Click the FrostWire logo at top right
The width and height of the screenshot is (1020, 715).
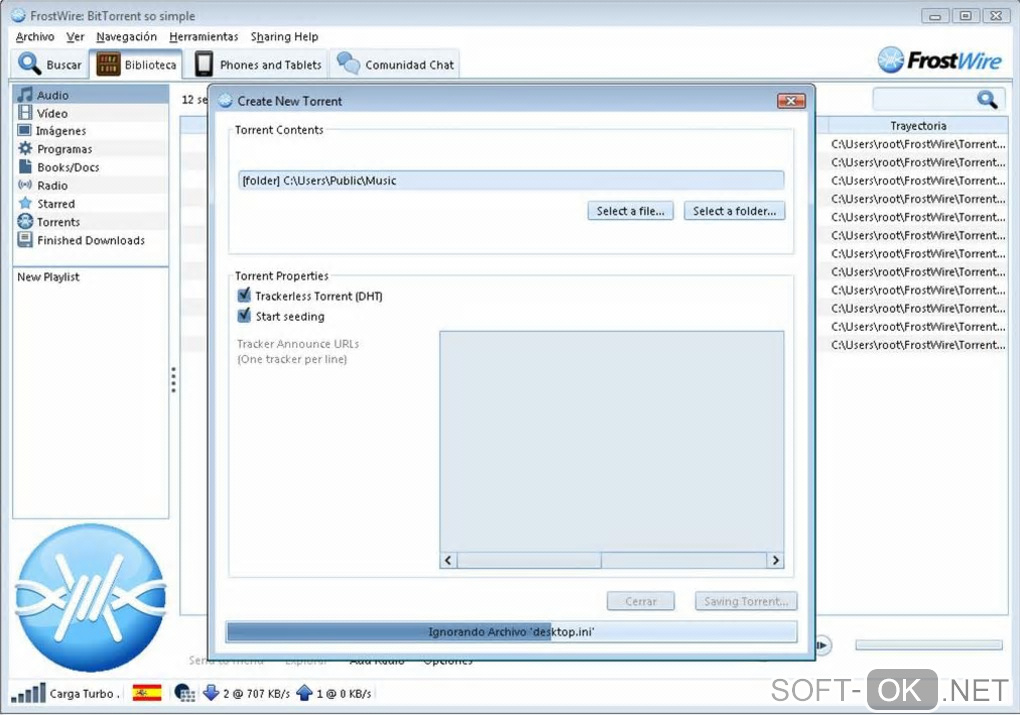tap(939, 61)
